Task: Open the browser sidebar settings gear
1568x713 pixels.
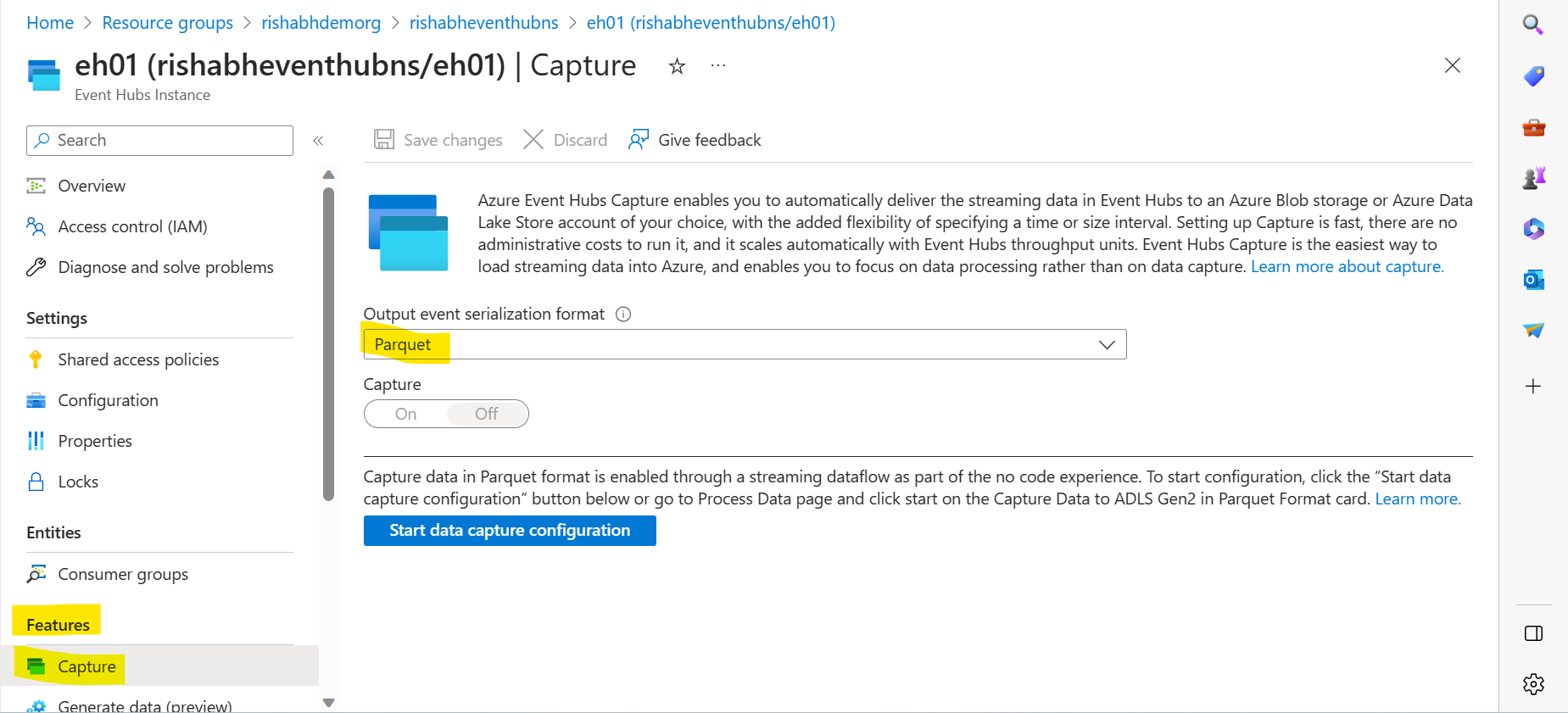Action: pyautogui.click(x=1533, y=684)
